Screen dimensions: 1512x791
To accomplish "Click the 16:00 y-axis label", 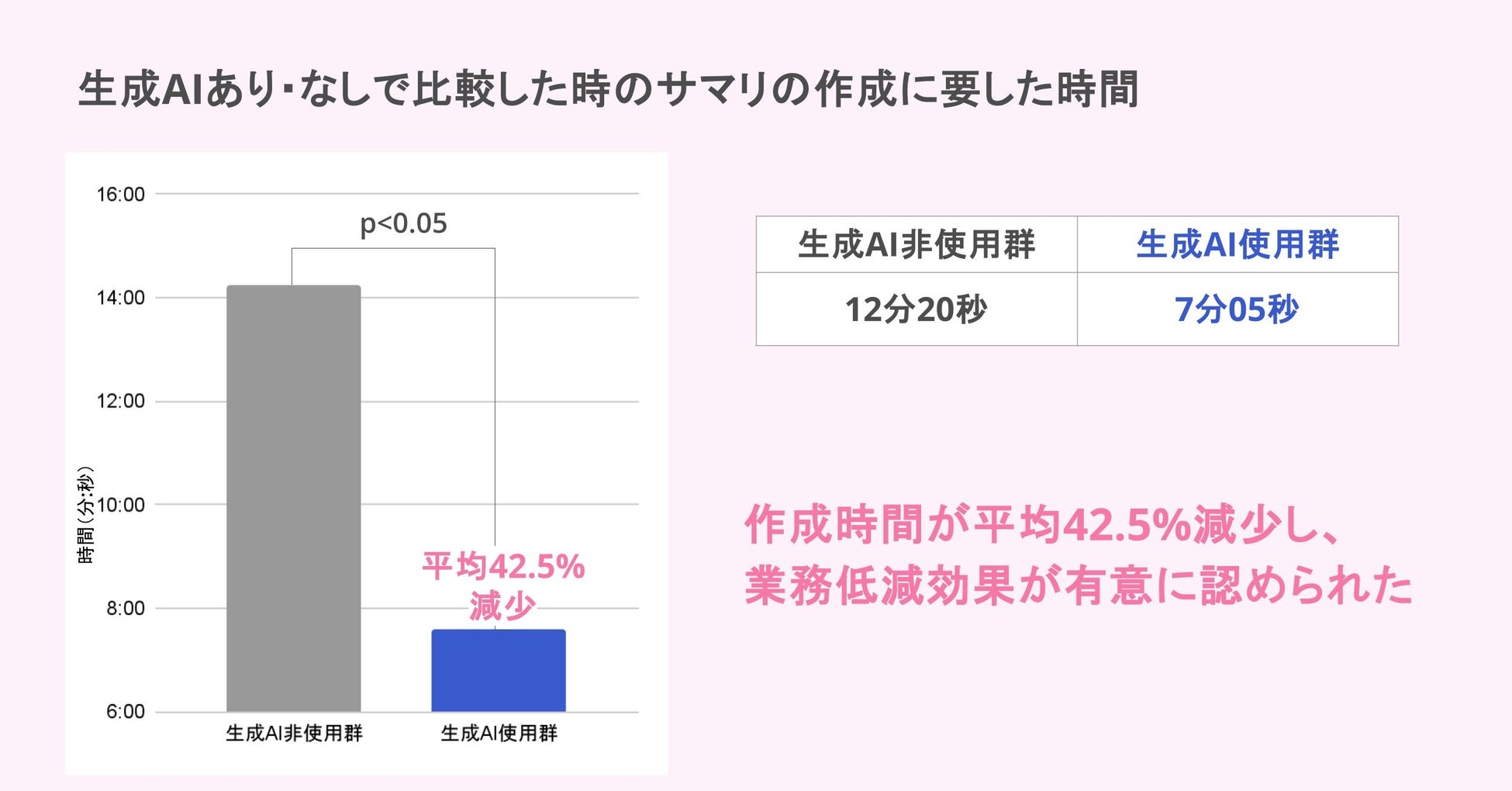I will tap(120, 195).
